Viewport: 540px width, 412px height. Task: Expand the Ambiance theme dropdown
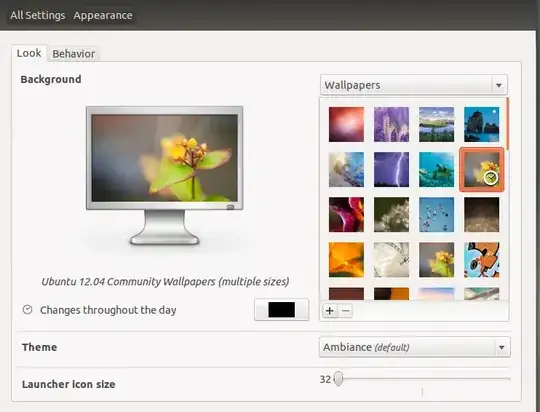click(415, 347)
